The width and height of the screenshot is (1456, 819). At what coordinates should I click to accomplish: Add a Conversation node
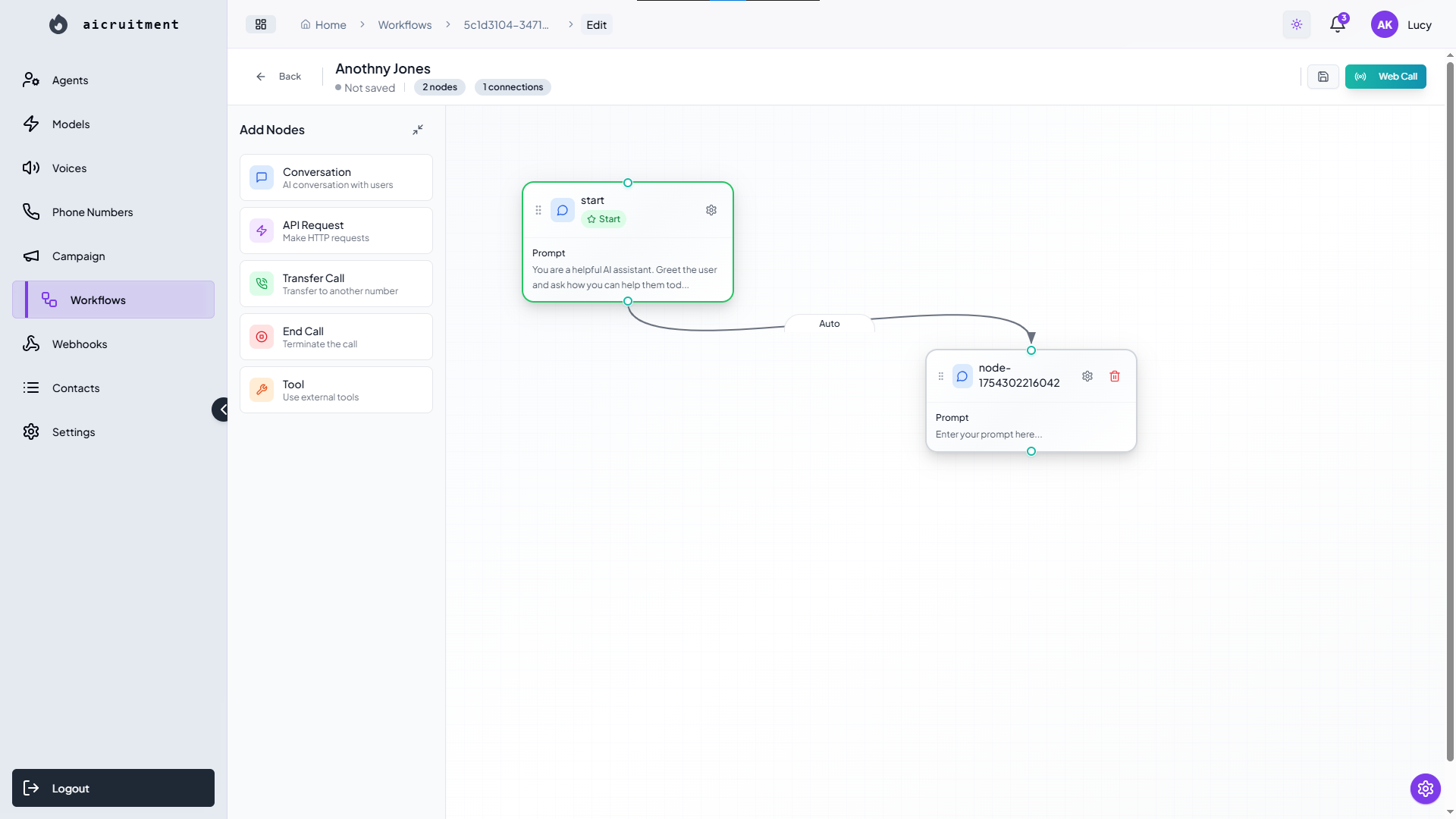tap(336, 177)
